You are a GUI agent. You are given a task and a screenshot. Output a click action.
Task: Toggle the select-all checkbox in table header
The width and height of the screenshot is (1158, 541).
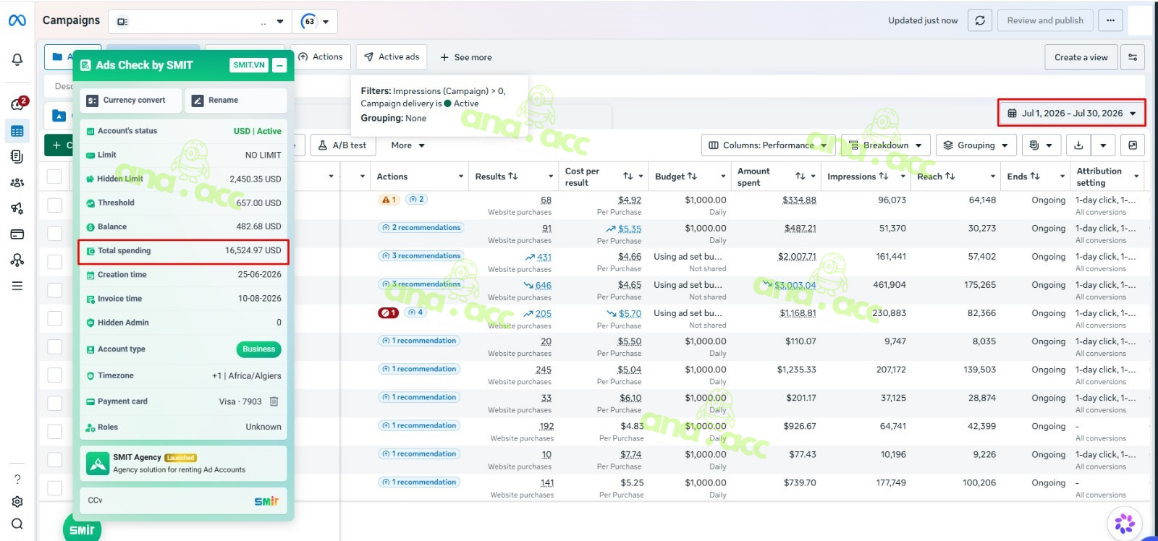point(55,176)
